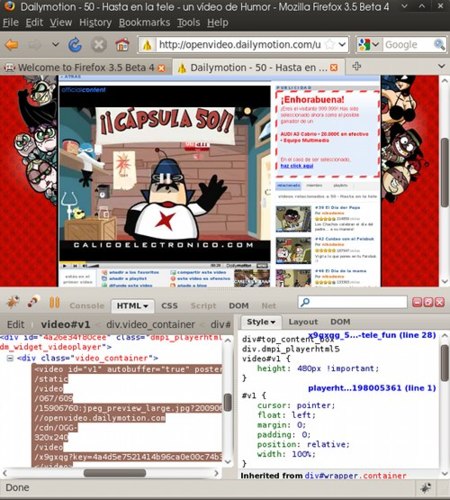The width and height of the screenshot is (450, 500).
Task: Open stylesheet link playerht line 1
Action: (372, 388)
